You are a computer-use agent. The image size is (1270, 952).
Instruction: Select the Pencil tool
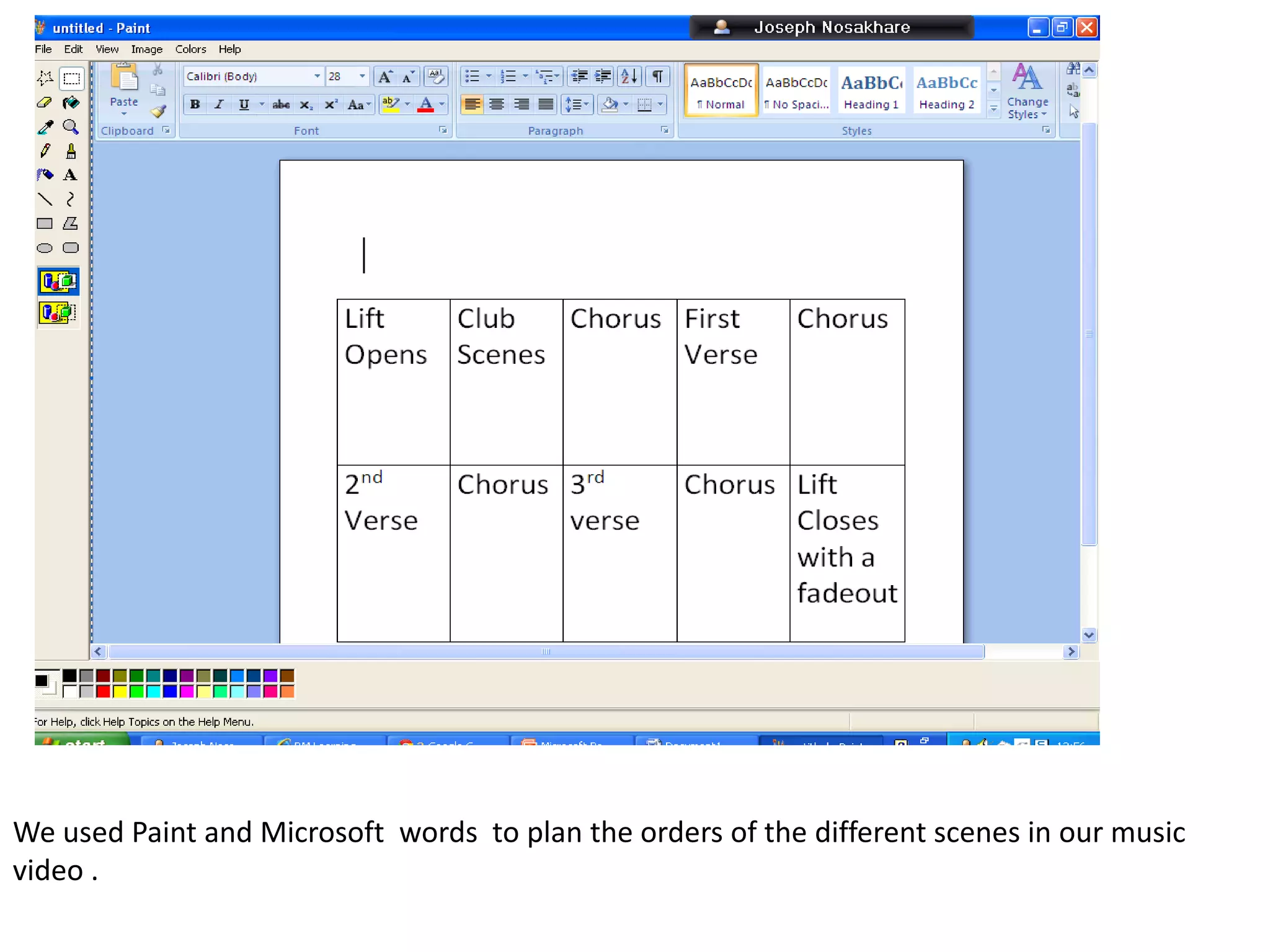45,151
